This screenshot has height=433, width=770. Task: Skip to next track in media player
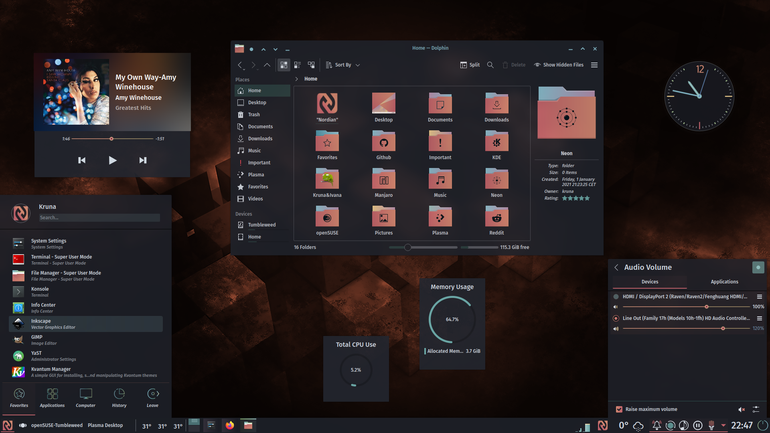click(142, 160)
